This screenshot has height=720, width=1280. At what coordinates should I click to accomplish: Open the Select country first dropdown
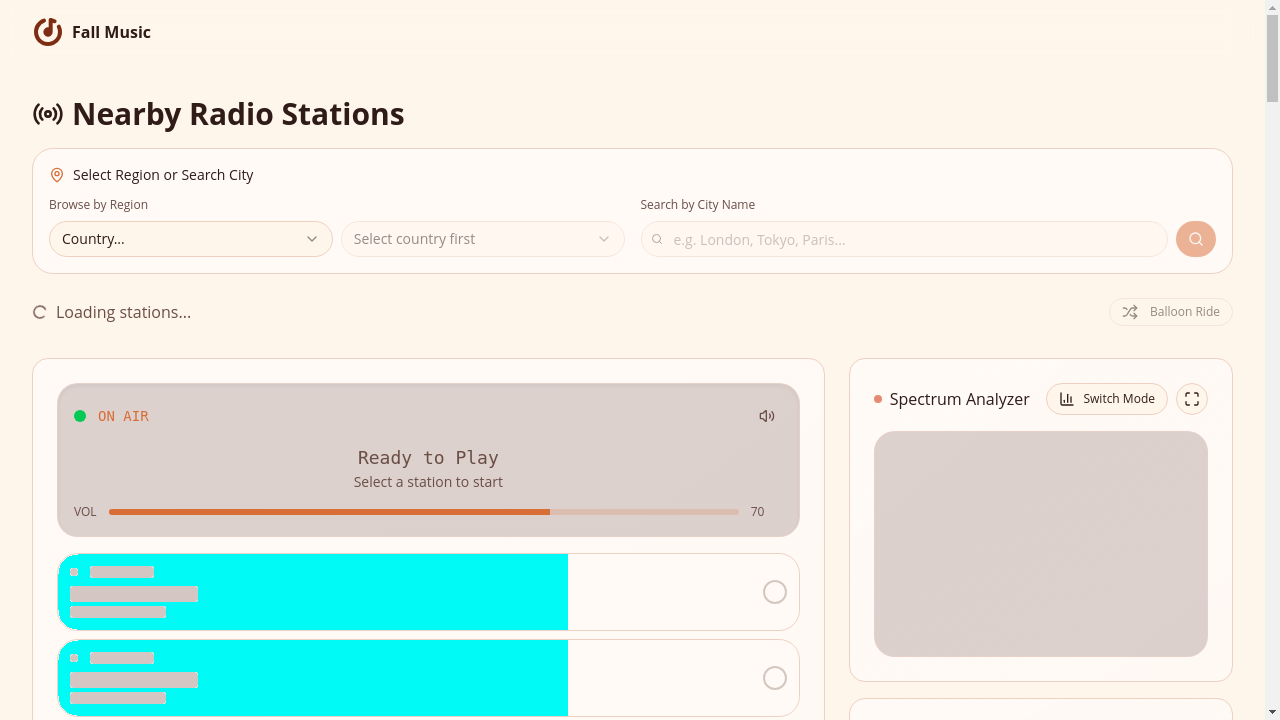pyautogui.click(x=483, y=239)
